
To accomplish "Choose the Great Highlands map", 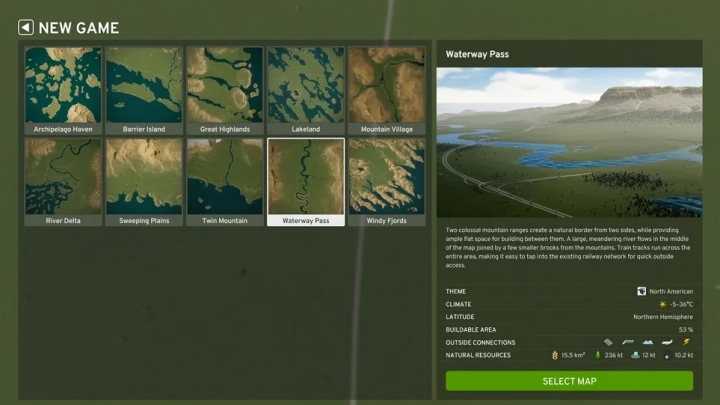I will click(x=225, y=90).
